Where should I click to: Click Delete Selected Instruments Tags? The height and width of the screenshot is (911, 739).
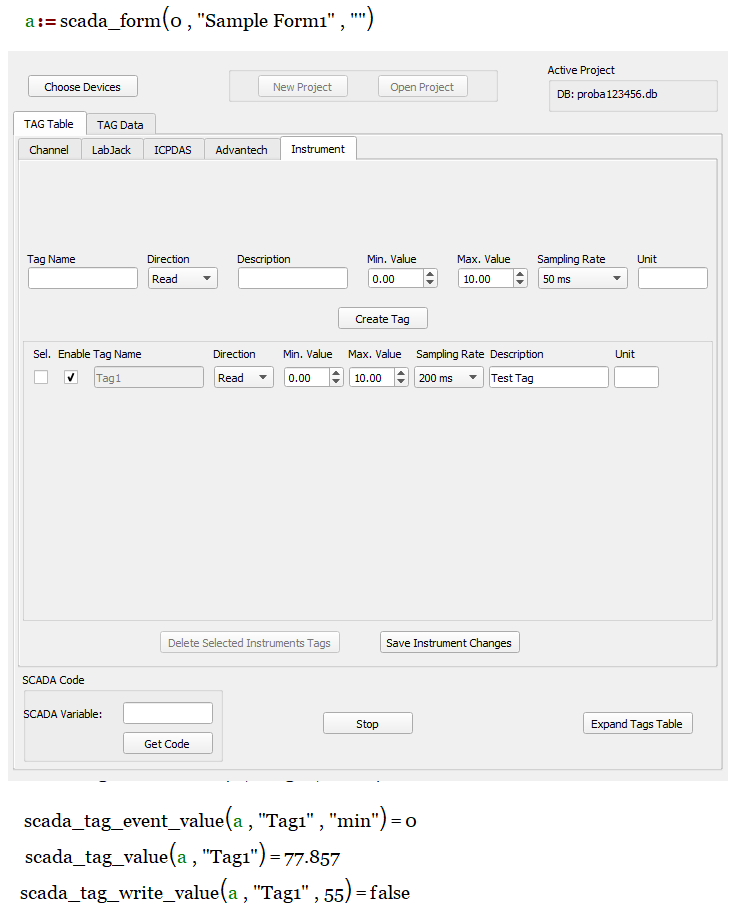pos(249,642)
